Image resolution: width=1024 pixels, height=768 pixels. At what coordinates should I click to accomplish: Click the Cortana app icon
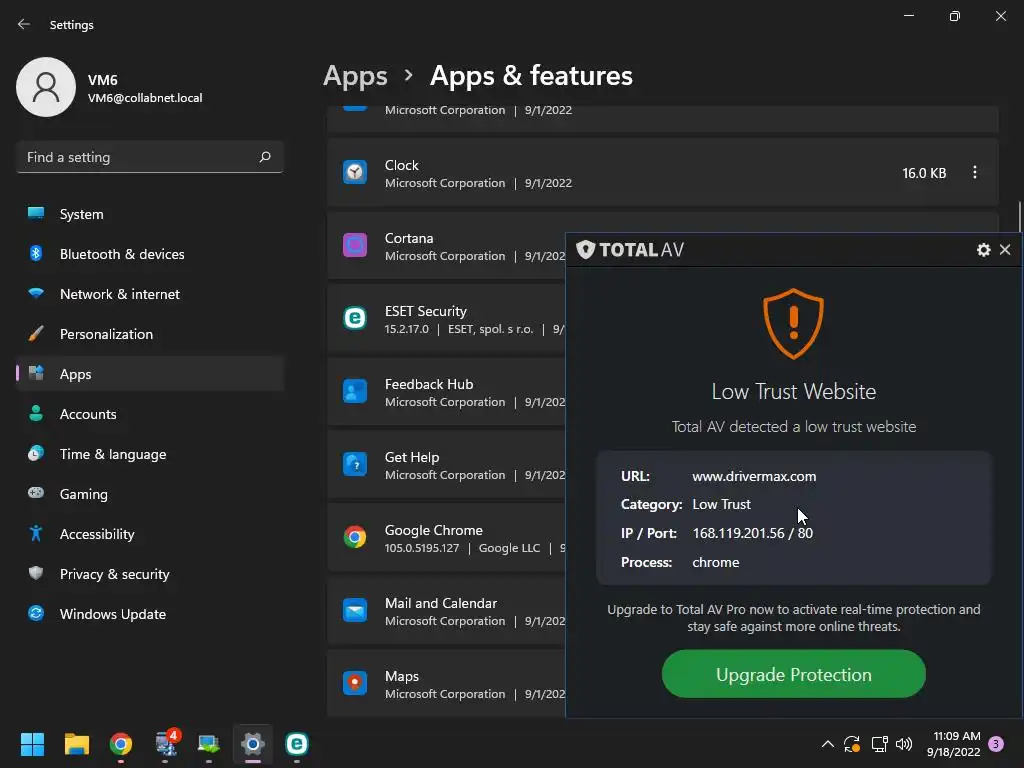355,246
